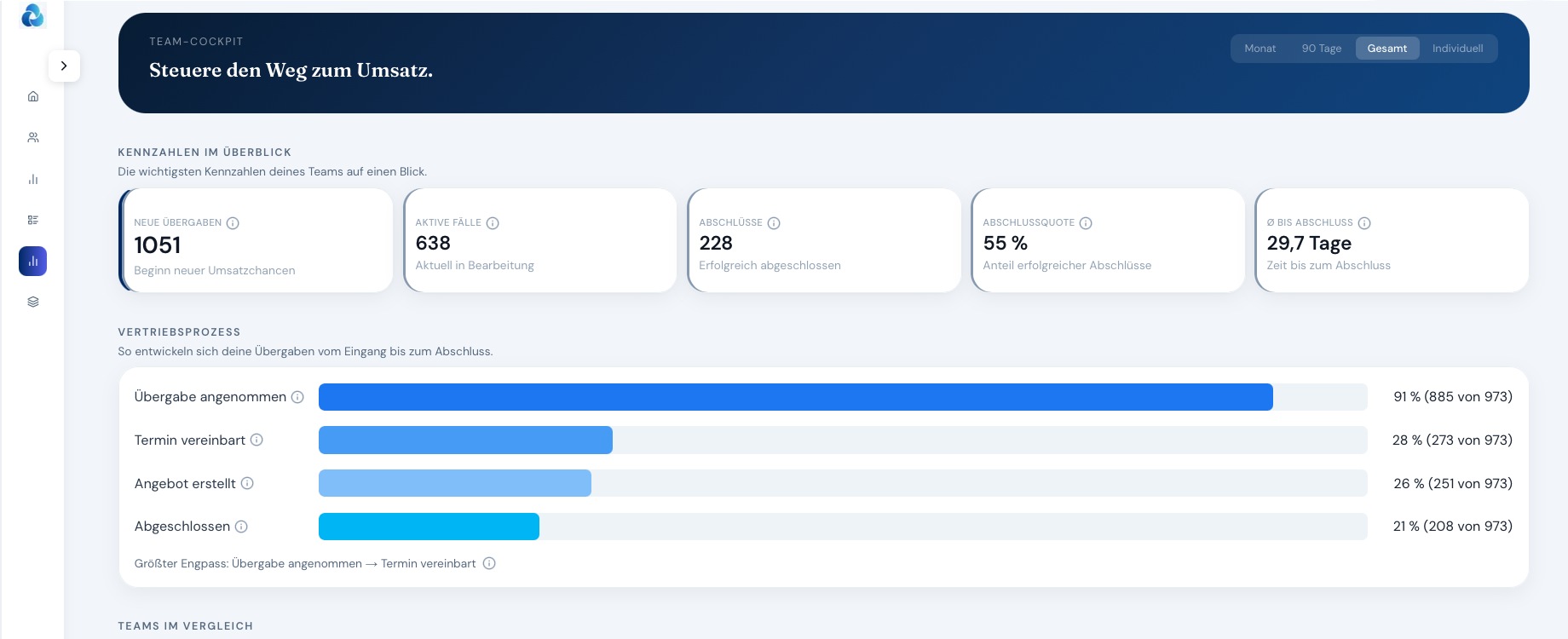
Task: Open the team members sidebar icon
Action: coord(33,137)
